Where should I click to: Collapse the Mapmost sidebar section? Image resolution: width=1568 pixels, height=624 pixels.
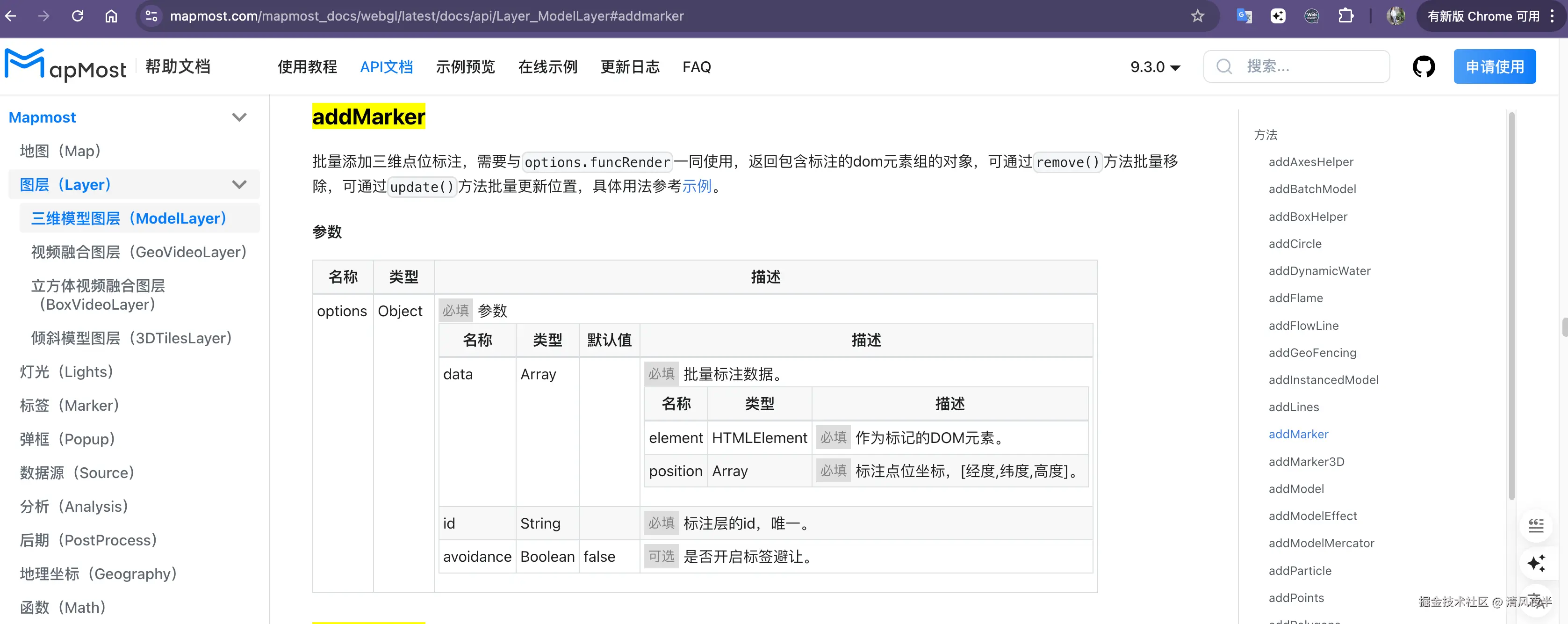[x=239, y=117]
